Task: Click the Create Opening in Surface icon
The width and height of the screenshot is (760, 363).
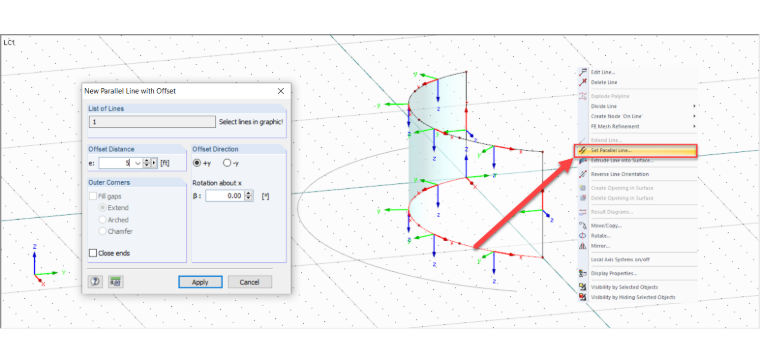Action: (x=583, y=188)
